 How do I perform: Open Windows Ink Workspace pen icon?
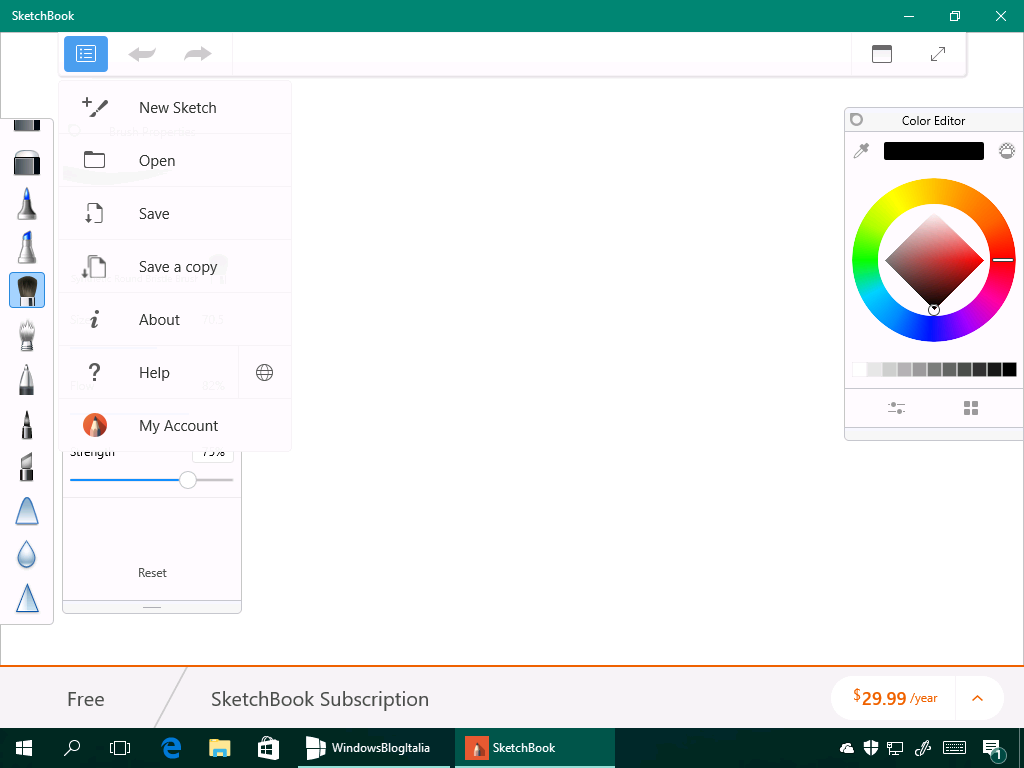[922, 748]
